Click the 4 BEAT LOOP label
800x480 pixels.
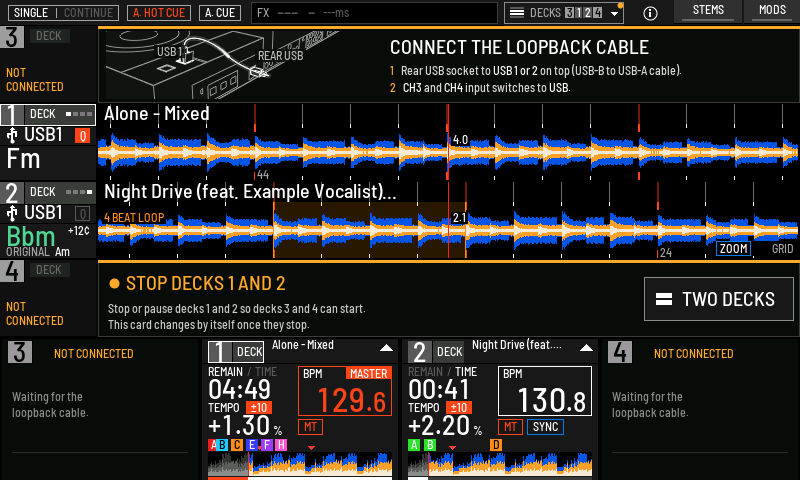click(x=134, y=218)
